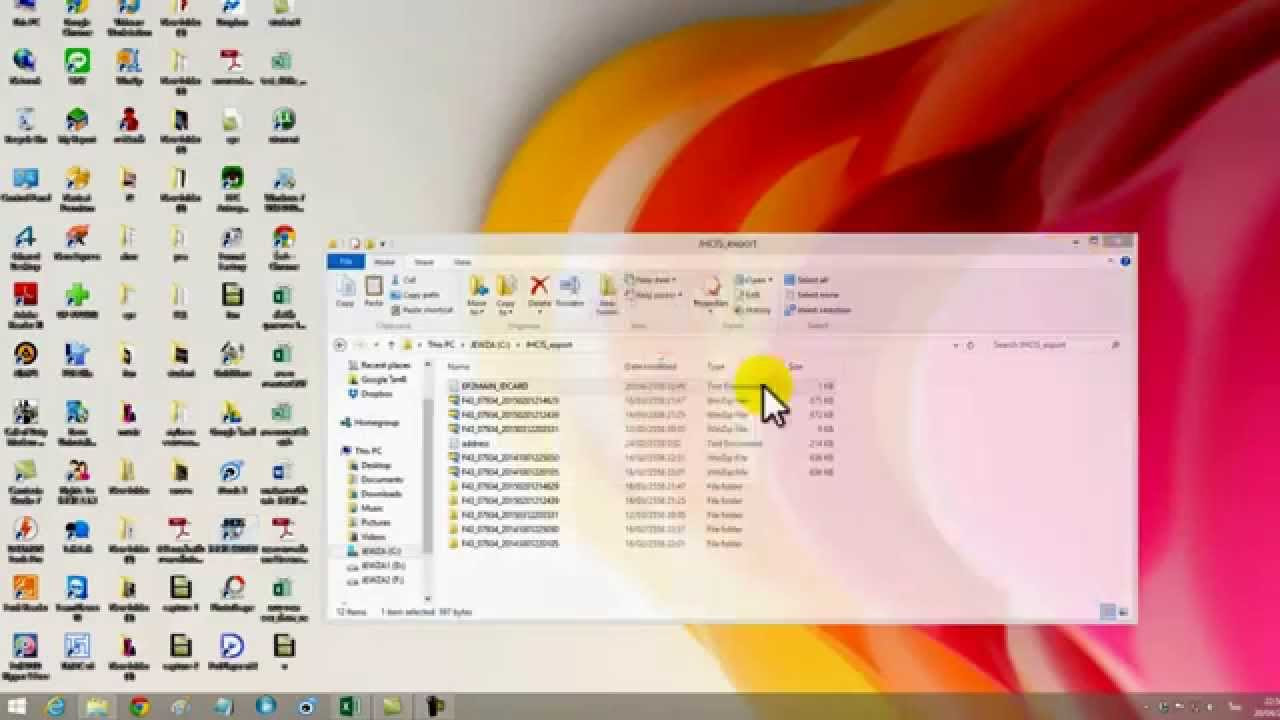This screenshot has height=720, width=1280.
Task: Click Invert selection in the ribbon
Action: pyautogui.click(x=818, y=310)
